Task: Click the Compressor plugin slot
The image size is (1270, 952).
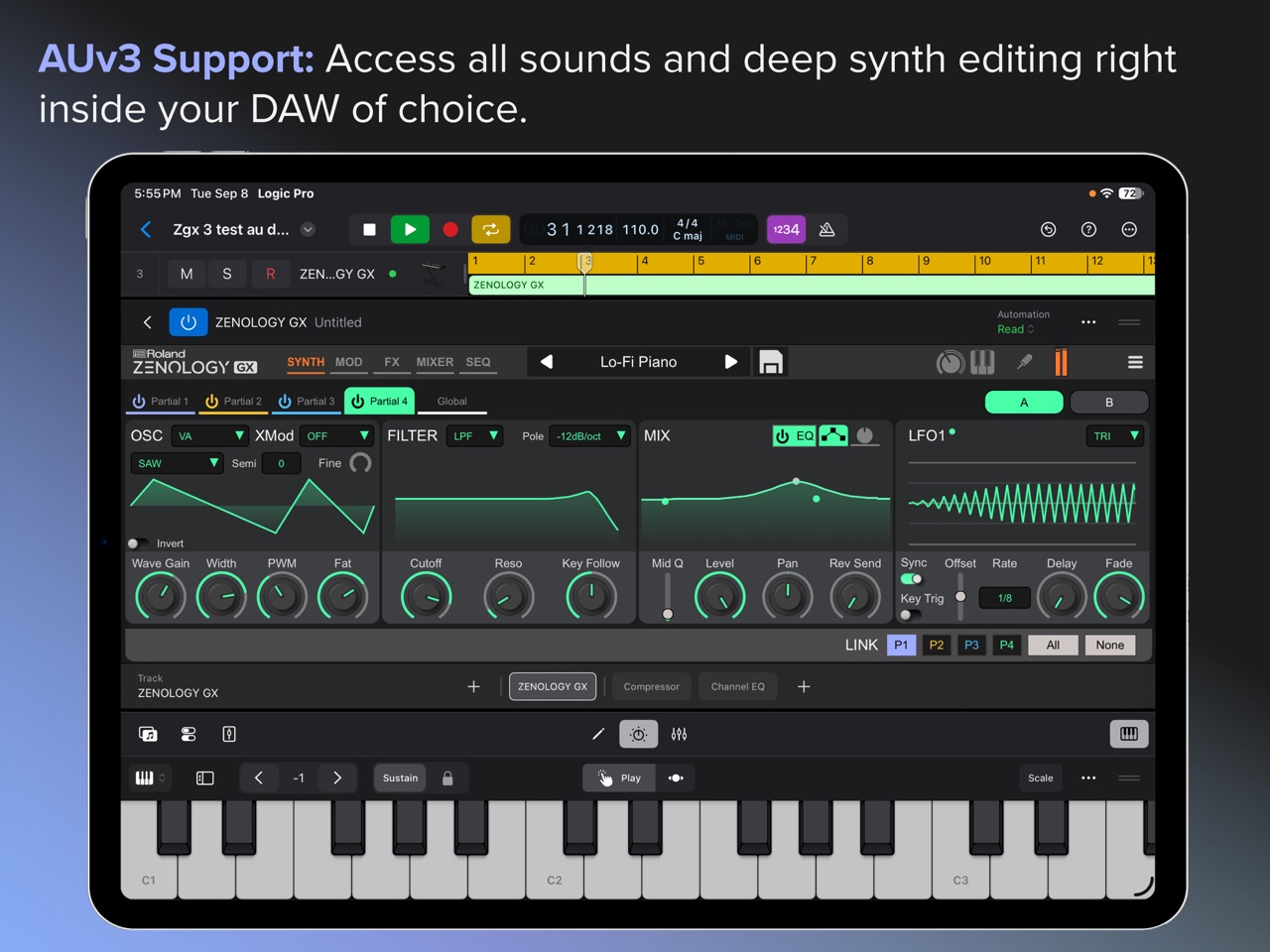Action: pyautogui.click(x=651, y=686)
